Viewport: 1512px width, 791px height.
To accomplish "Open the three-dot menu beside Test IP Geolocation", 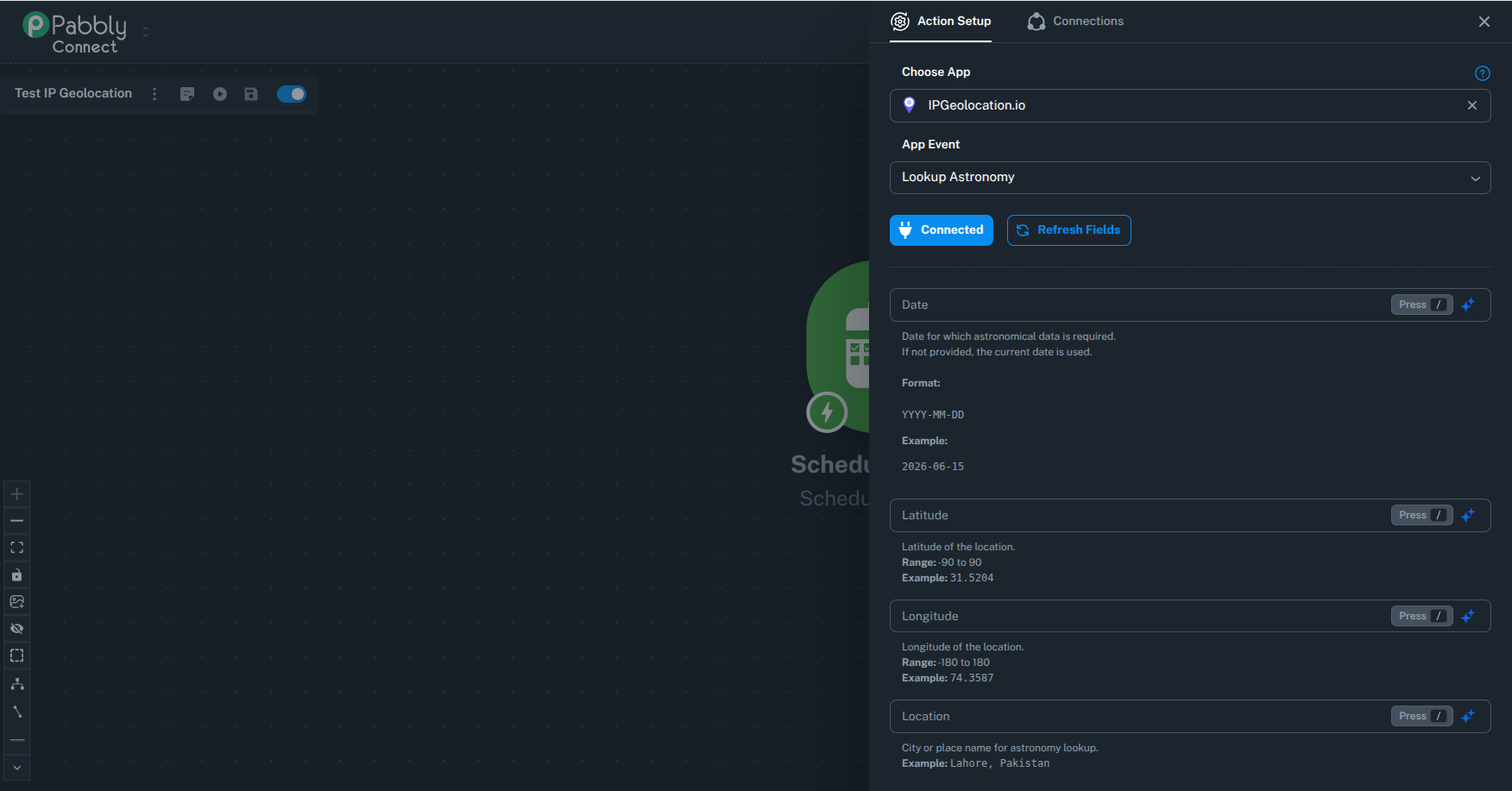I will [154, 94].
